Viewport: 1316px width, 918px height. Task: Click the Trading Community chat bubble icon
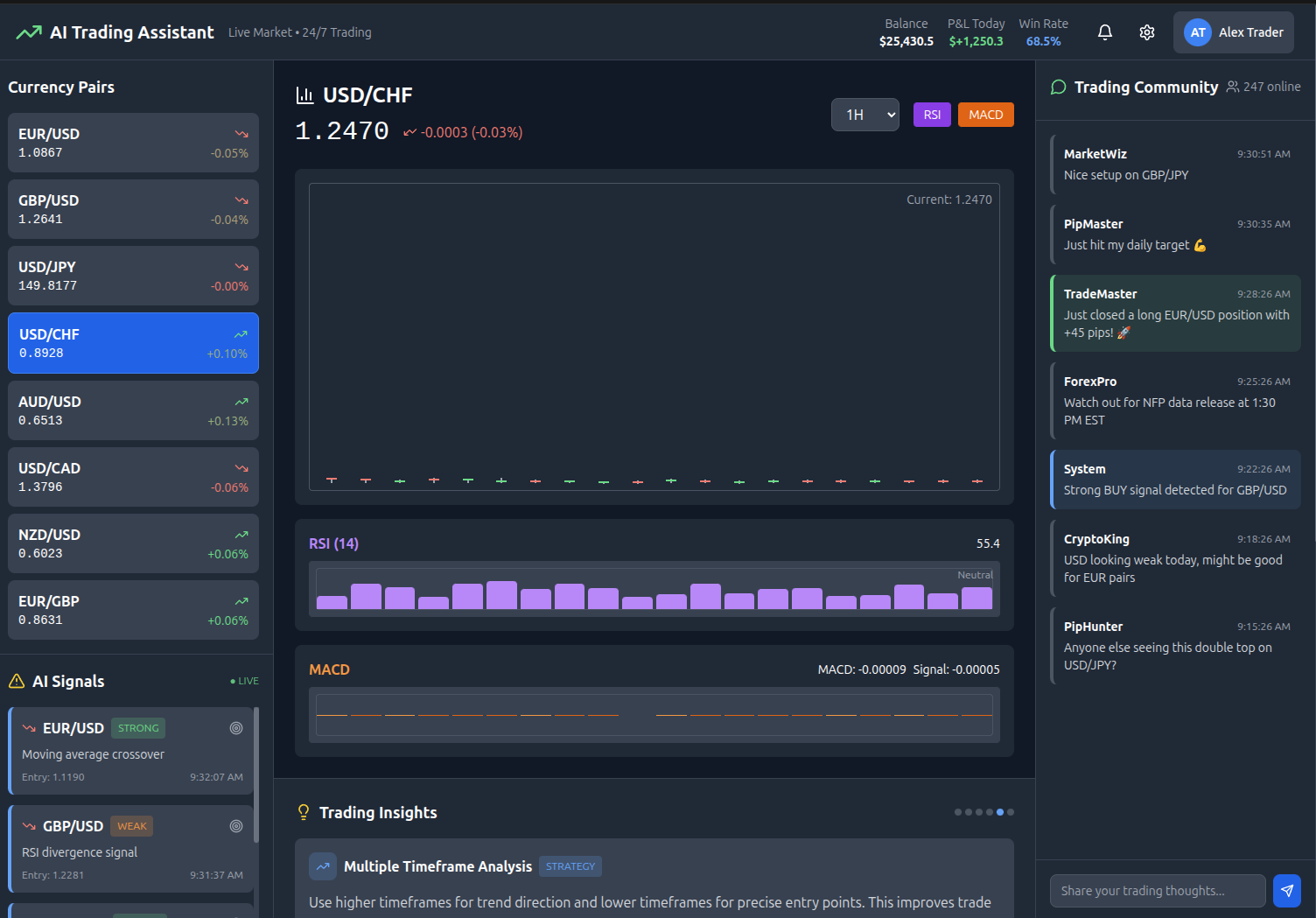tap(1059, 87)
